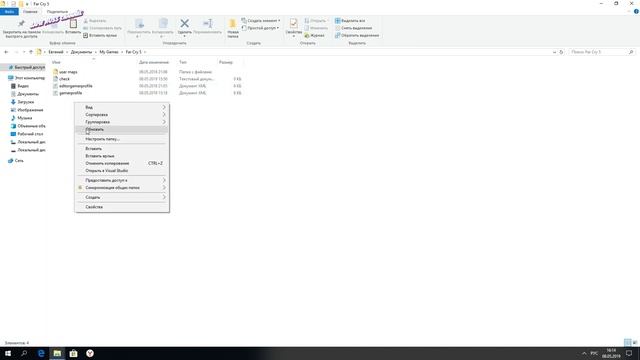Open the address bar history dropdown arrow
This screenshot has height=360, width=640.
554,52
